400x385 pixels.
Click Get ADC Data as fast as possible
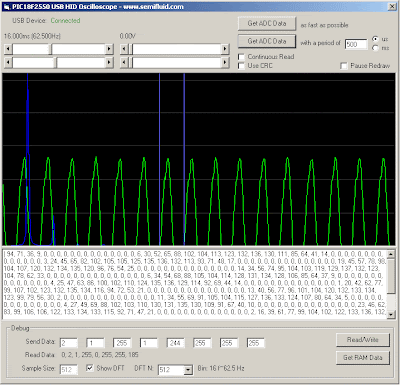267,24
